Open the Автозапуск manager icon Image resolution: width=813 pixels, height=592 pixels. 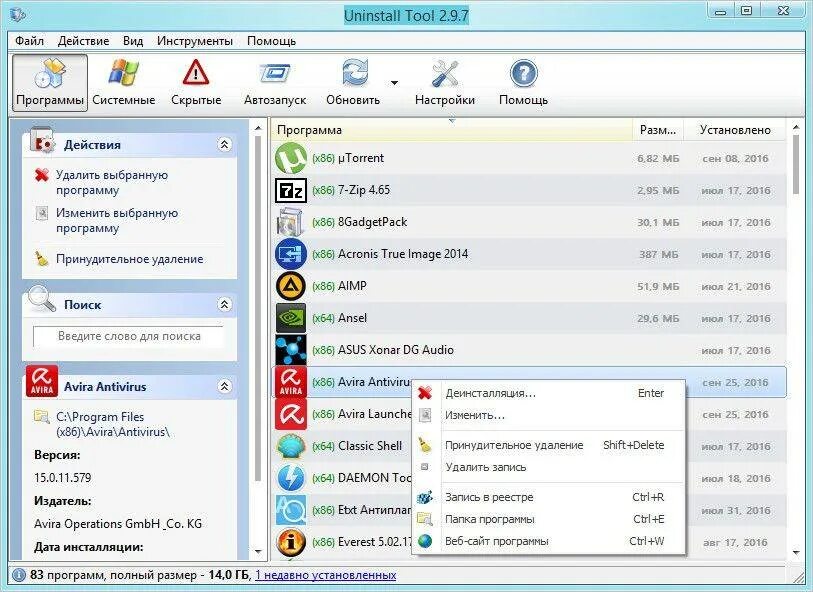coord(274,73)
